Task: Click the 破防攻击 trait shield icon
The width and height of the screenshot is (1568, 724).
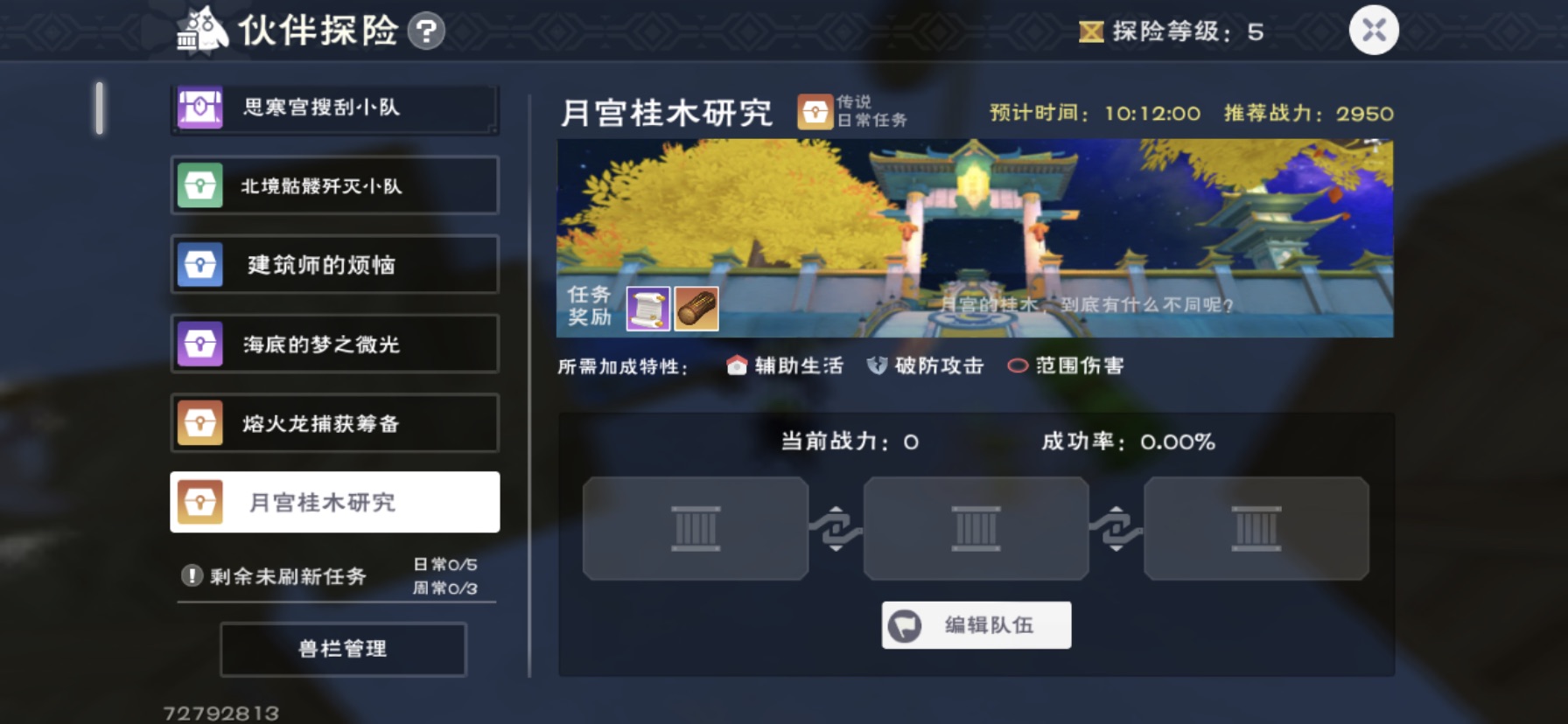Action: pos(877,365)
